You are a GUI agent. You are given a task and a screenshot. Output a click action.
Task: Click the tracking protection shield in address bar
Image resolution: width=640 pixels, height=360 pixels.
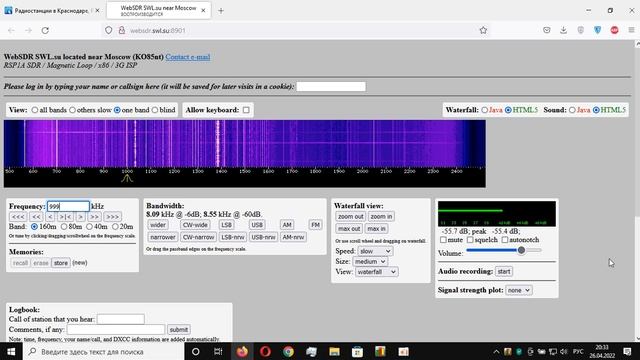109,30
